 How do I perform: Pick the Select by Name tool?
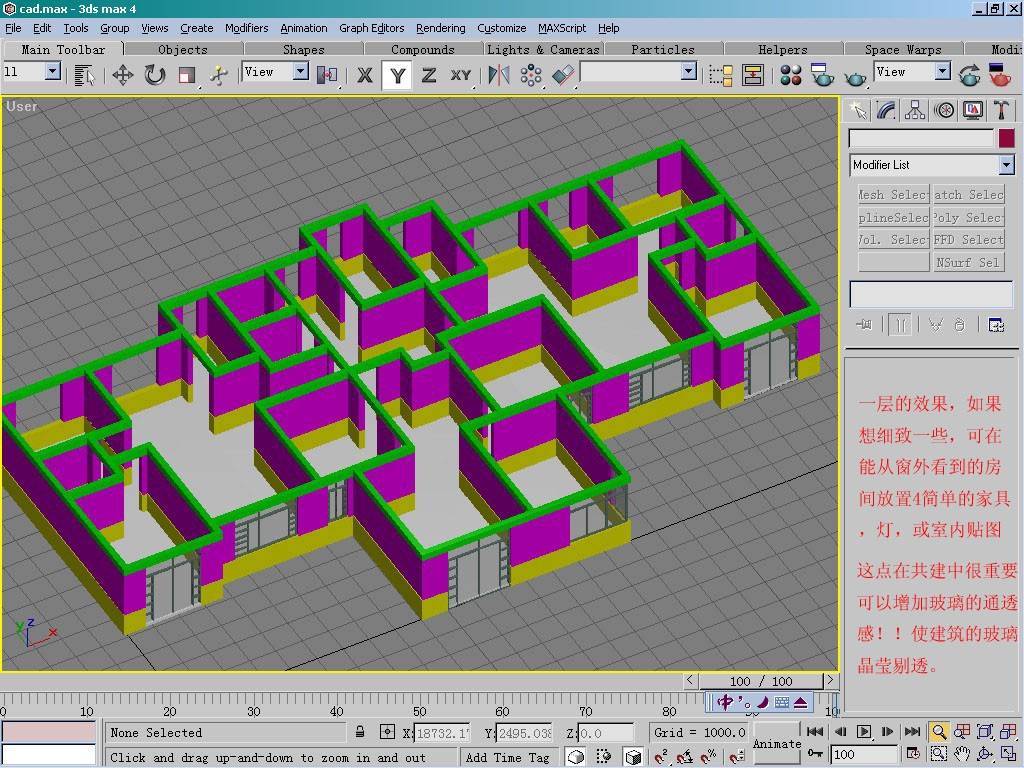84,75
